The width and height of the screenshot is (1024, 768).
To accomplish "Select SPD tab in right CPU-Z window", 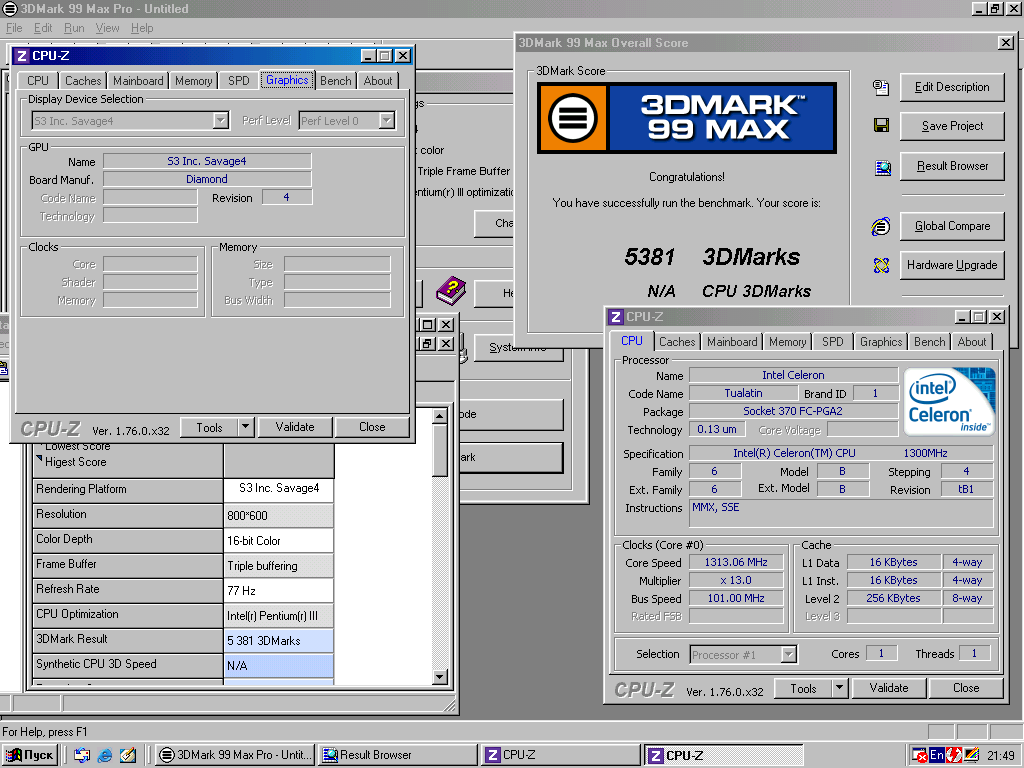I will point(832,342).
